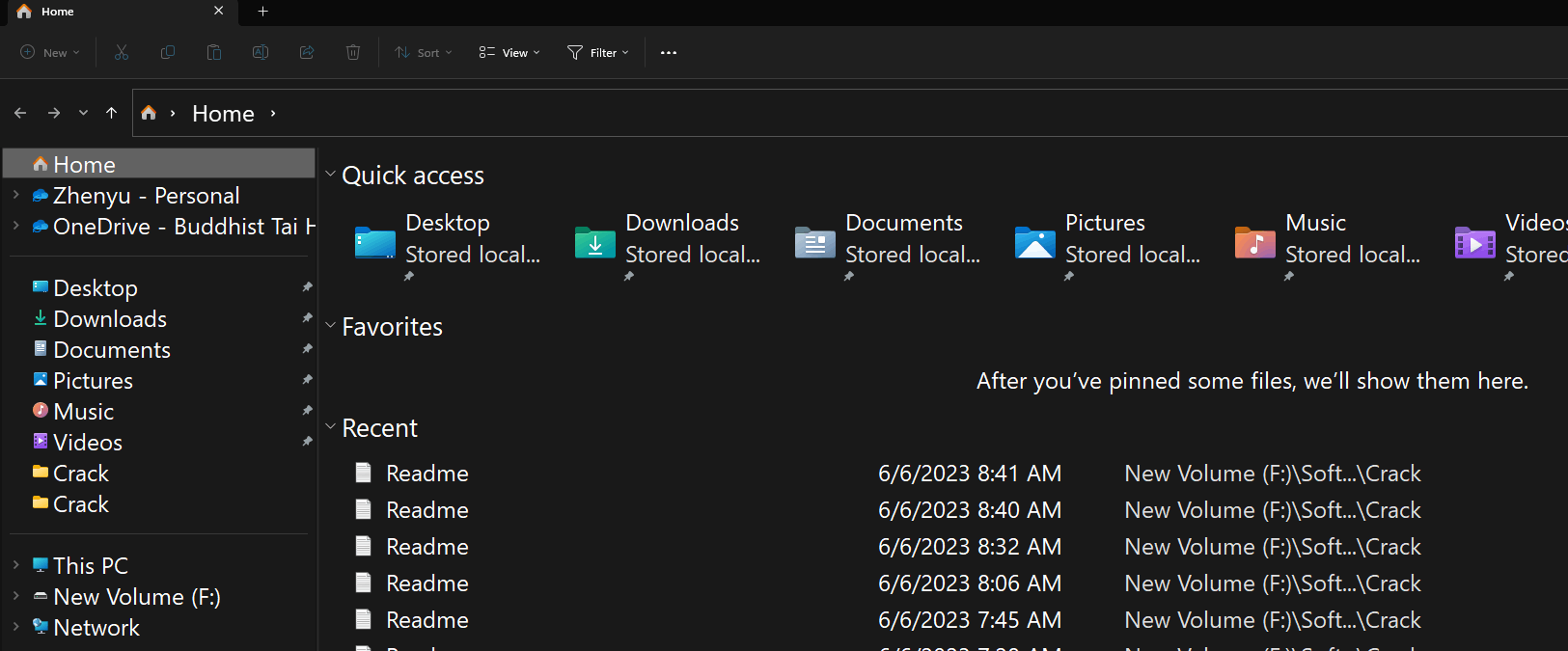The height and width of the screenshot is (651, 1568).
Task: Select file icon of Readme 8:06 AM
Action: (x=364, y=583)
